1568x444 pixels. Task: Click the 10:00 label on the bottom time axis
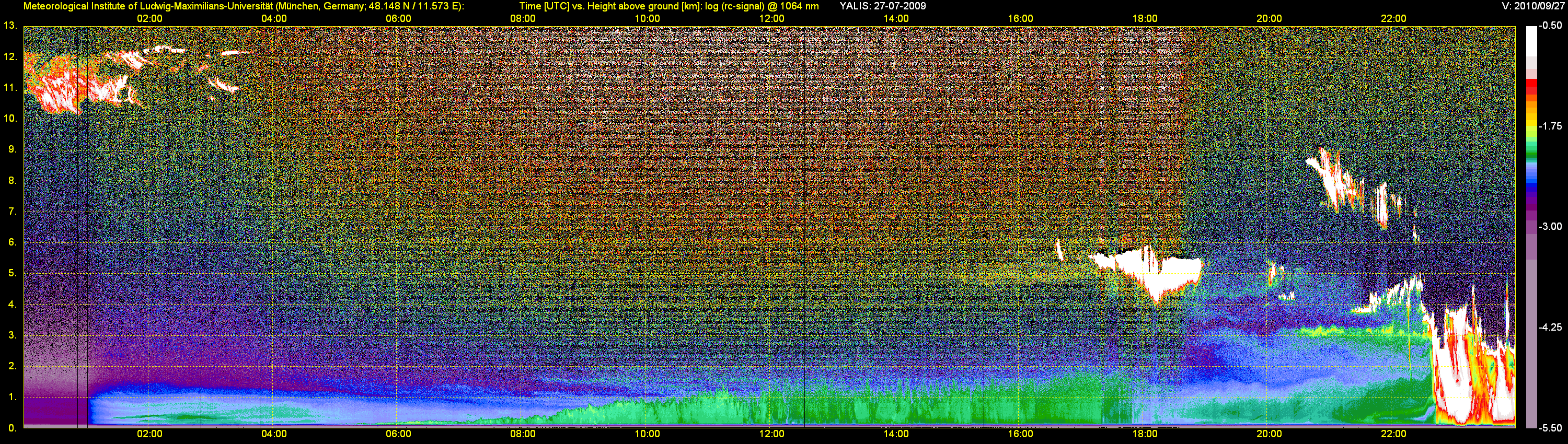(647, 434)
